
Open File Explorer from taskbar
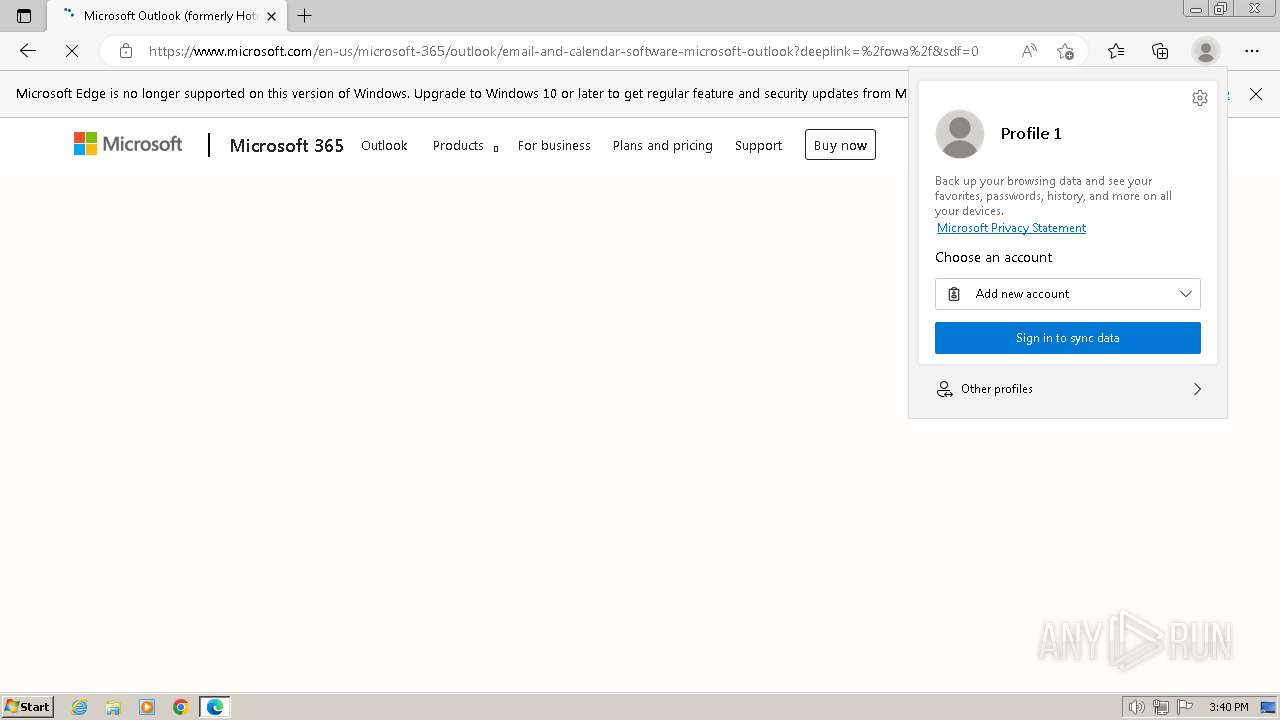click(x=113, y=707)
